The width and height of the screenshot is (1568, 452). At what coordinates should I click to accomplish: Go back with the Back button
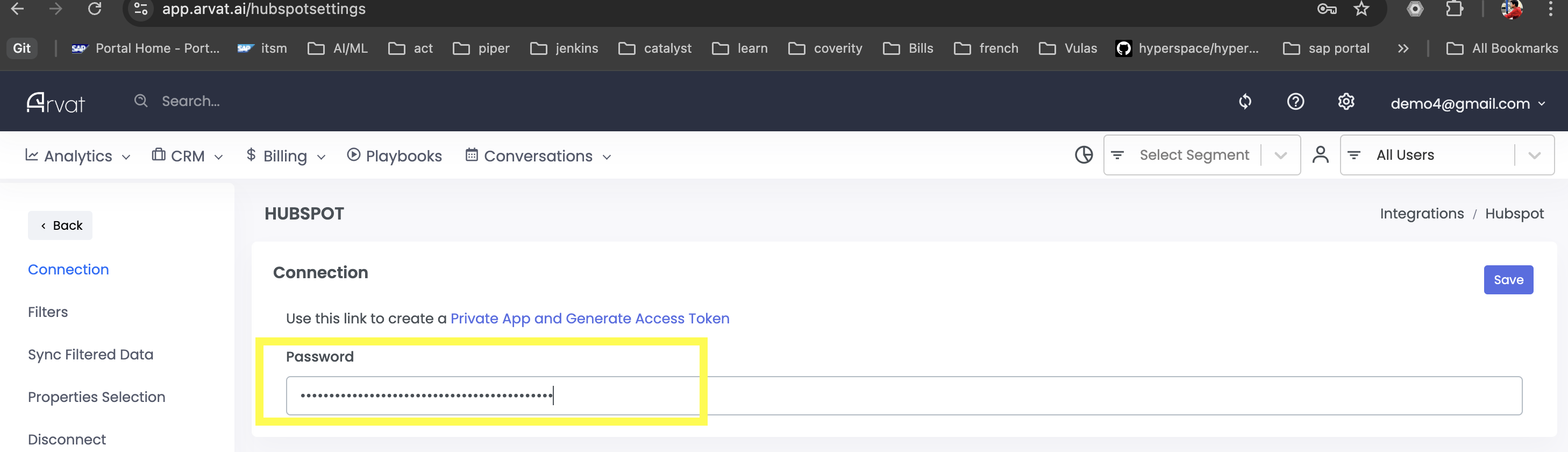point(60,225)
